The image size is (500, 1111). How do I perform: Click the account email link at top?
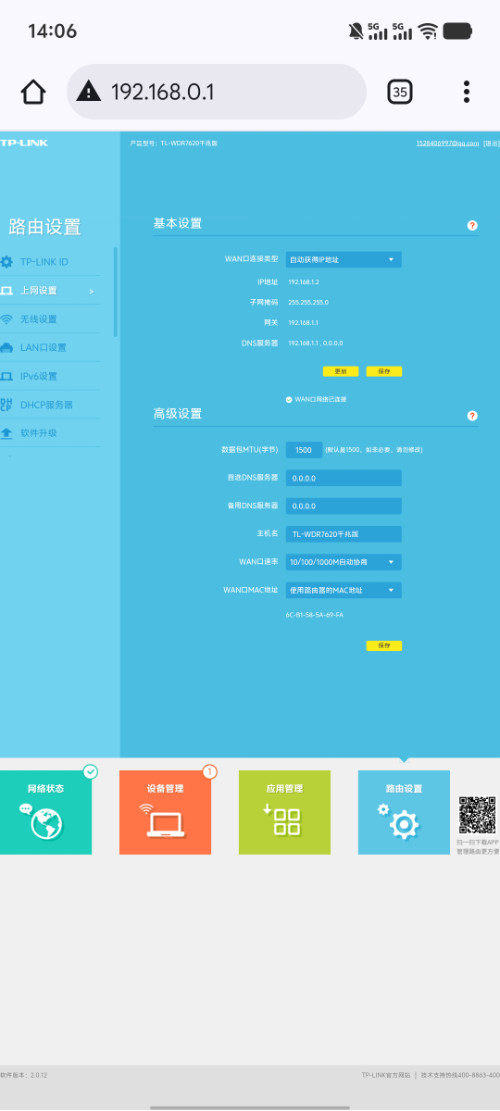448,143
